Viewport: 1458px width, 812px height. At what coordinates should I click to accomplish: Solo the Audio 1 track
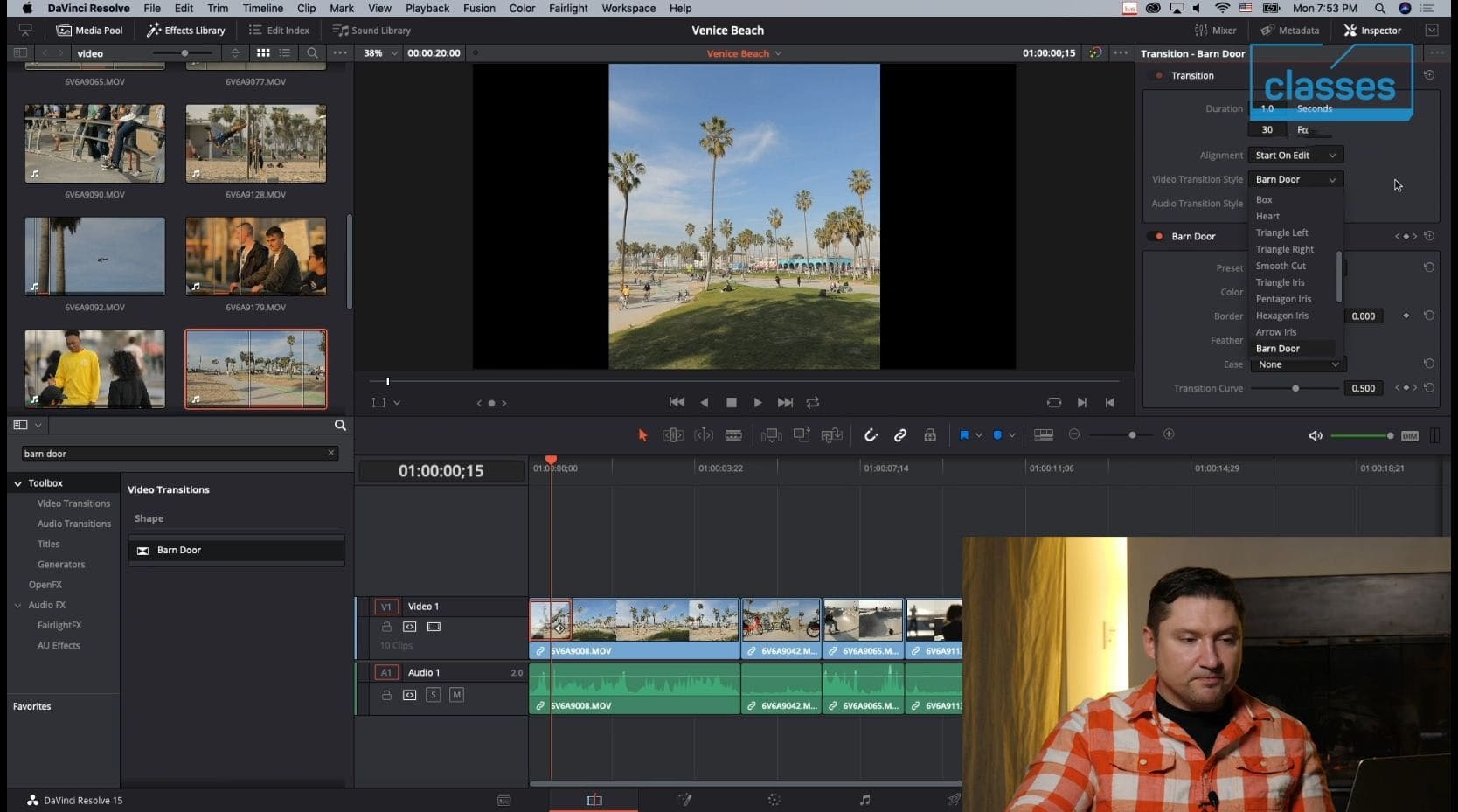433,695
